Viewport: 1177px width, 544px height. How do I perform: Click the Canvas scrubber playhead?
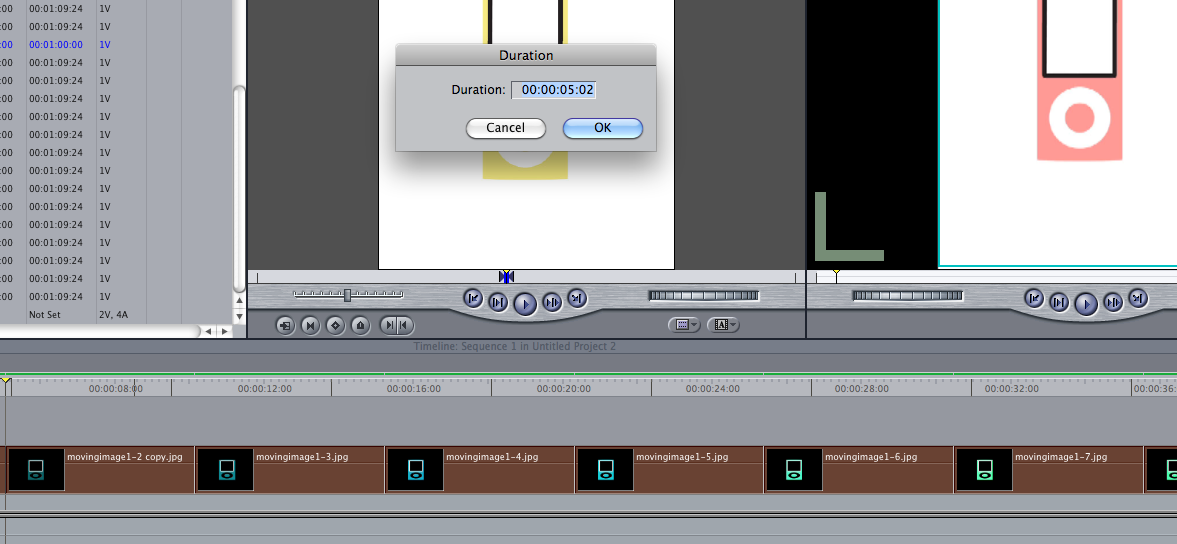pyautogui.click(x=836, y=276)
